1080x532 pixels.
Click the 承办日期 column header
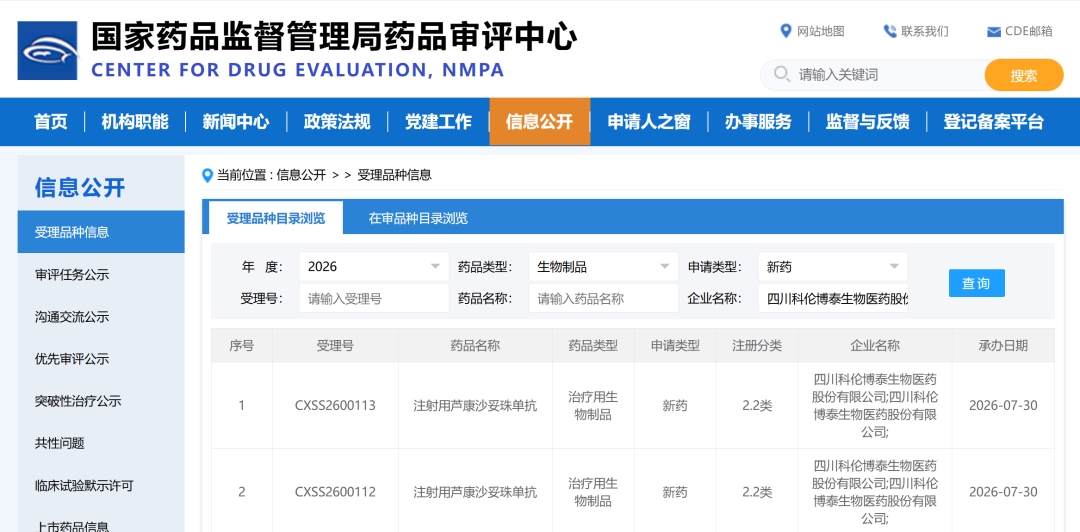point(1003,345)
